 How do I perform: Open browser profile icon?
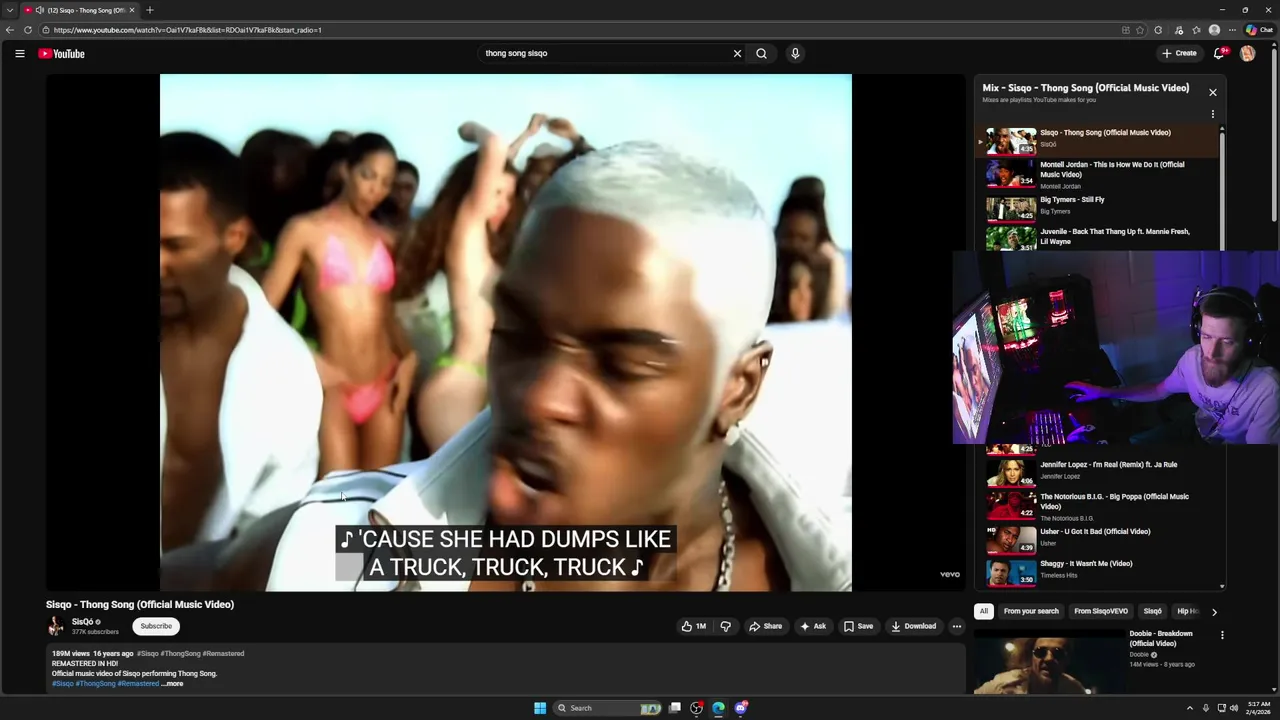[x=1214, y=30]
